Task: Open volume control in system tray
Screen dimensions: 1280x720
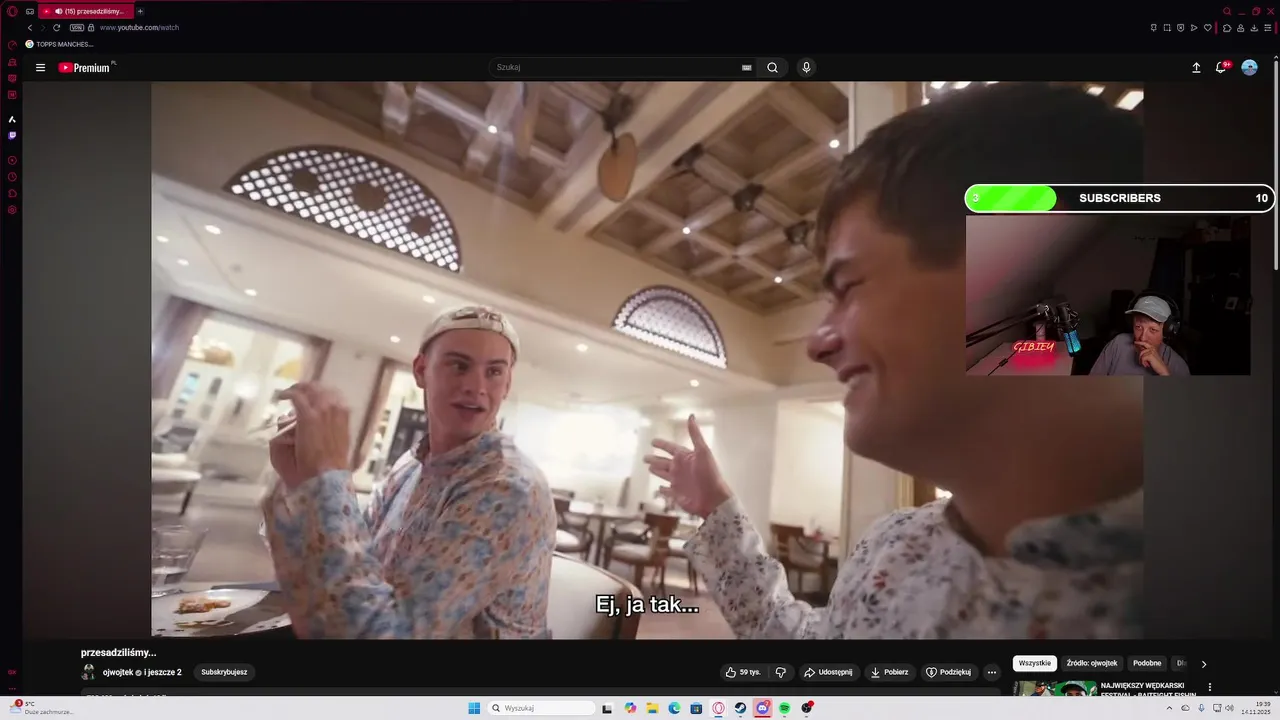Action: tap(1229, 708)
